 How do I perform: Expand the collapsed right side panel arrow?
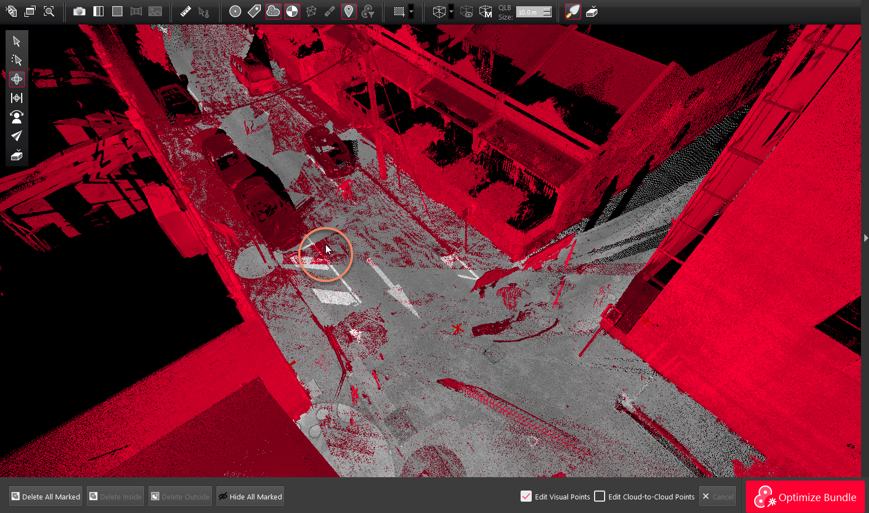pos(865,238)
